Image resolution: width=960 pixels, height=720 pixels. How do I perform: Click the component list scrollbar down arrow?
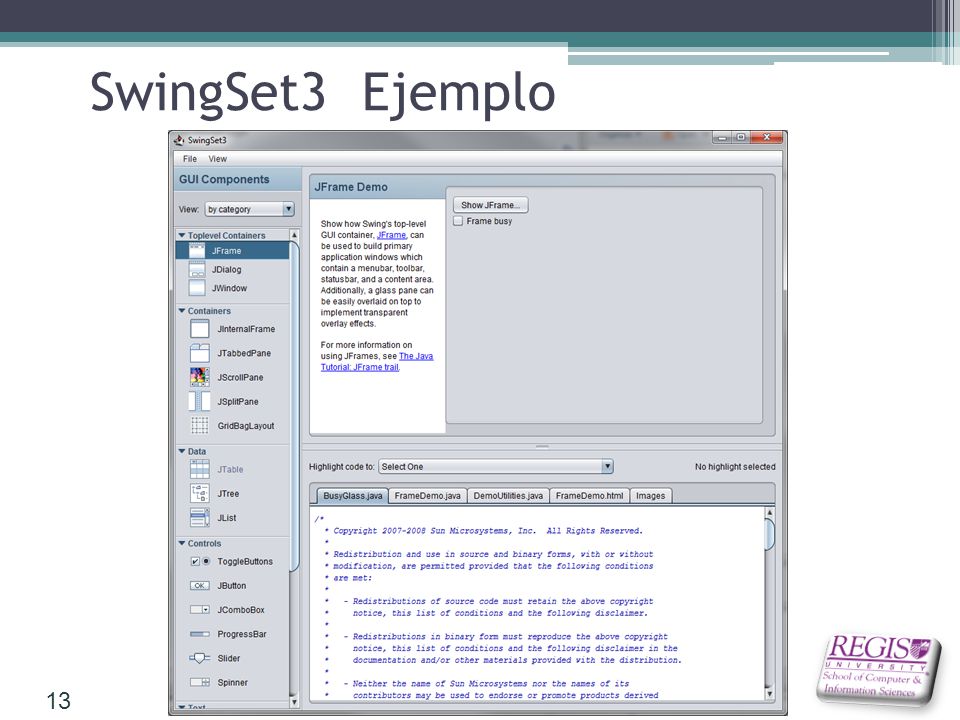[x=294, y=702]
